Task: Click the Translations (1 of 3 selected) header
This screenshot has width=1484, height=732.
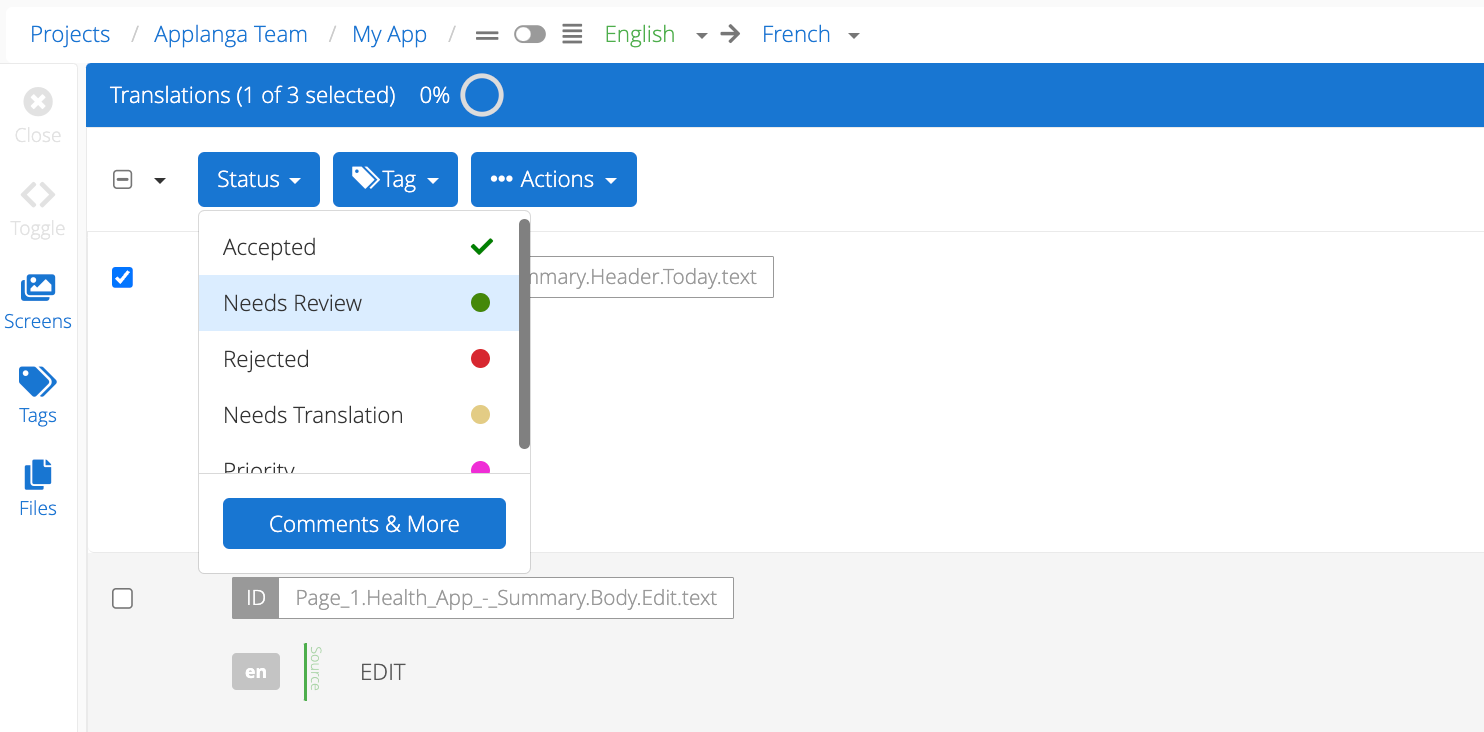Action: 253,95
